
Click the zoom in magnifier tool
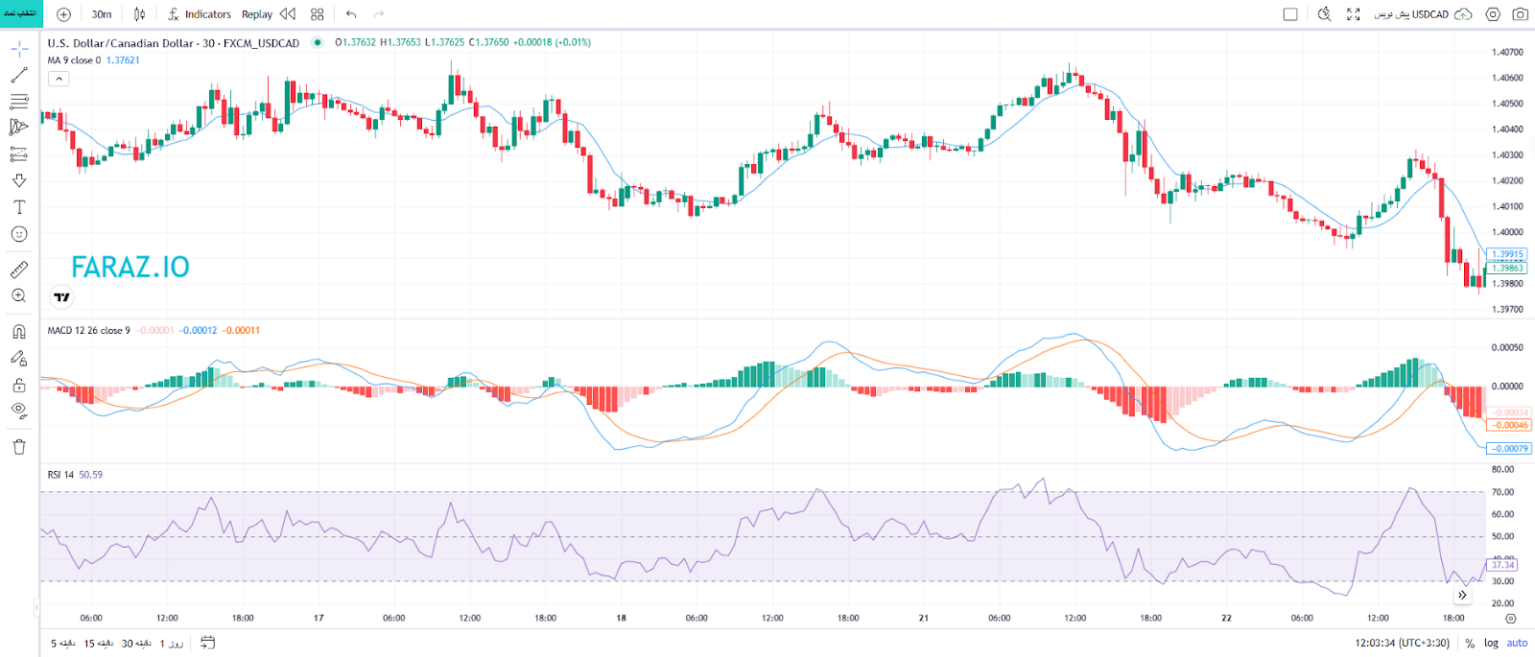tap(19, 296)
